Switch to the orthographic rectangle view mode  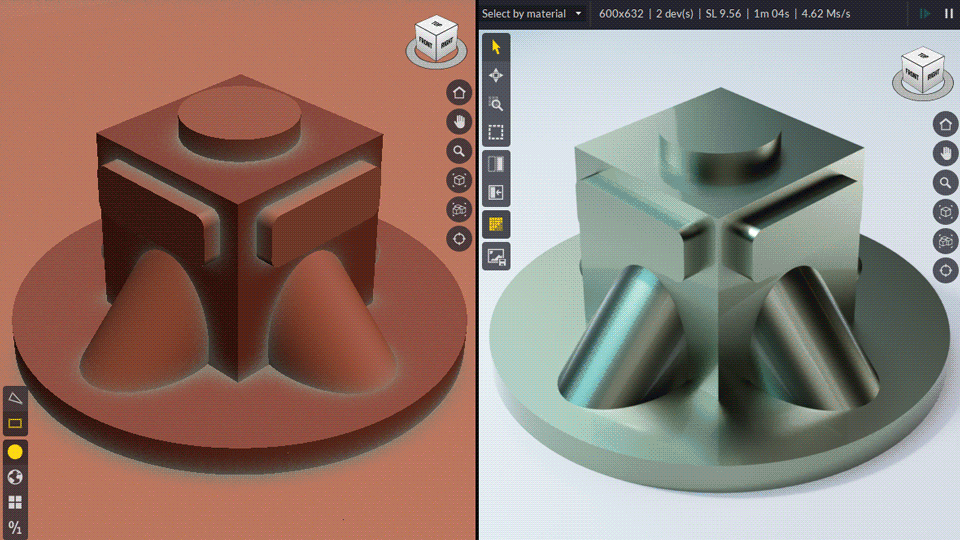click(15, 423)
